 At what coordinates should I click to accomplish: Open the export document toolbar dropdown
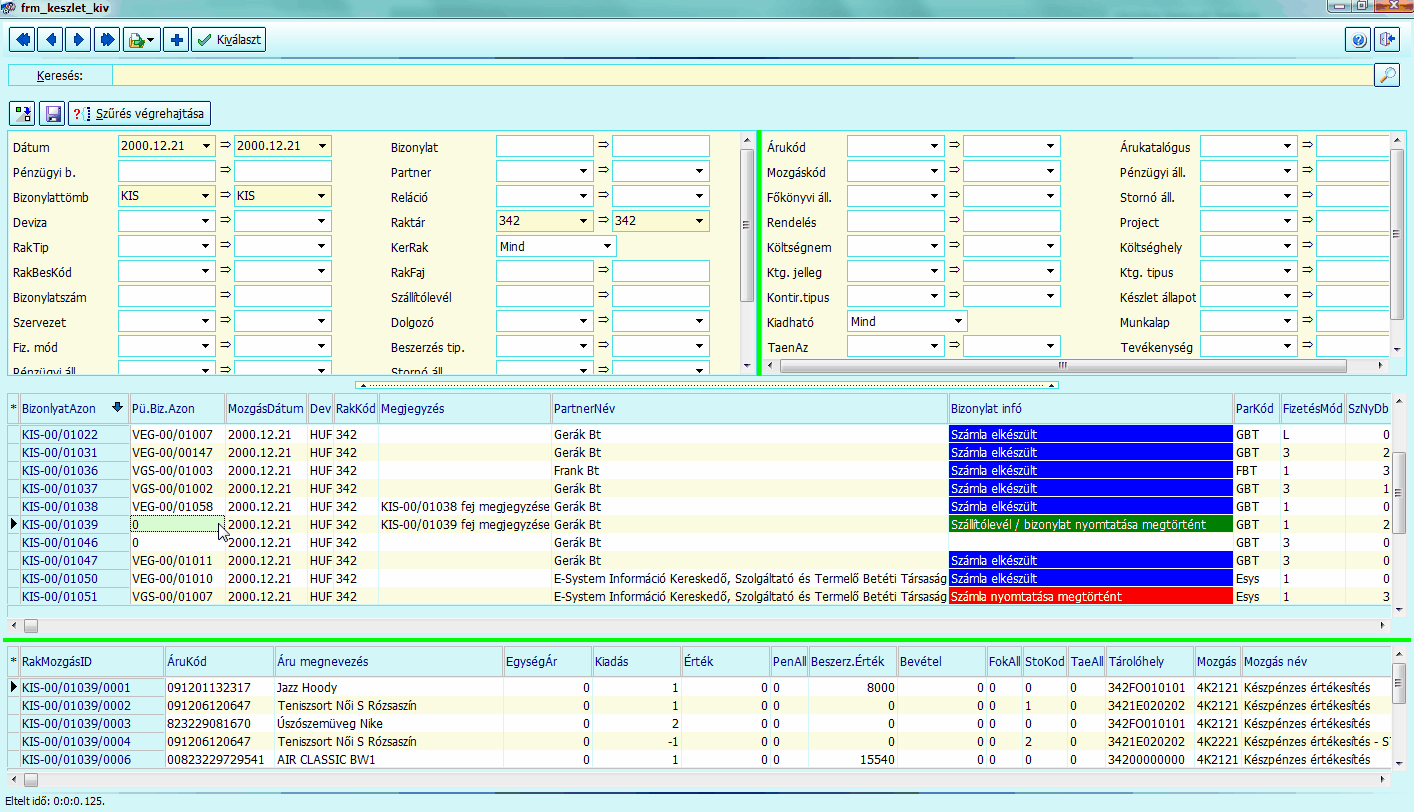(140, 40)
